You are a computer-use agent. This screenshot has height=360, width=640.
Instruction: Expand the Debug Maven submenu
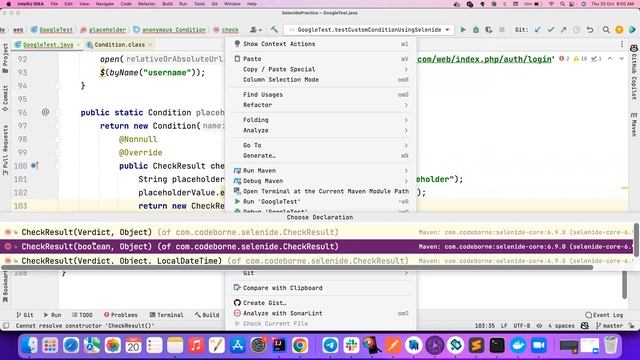click(x=321, y=181)
